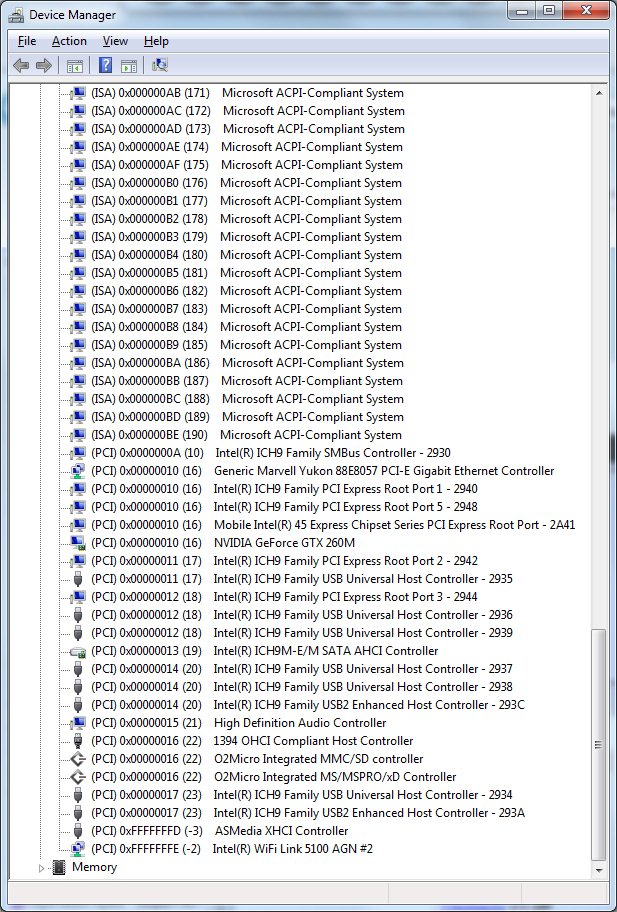Select Intel WiFi Link 5100 AGN #2
This screenshot has width=617, height=912.
232,849
